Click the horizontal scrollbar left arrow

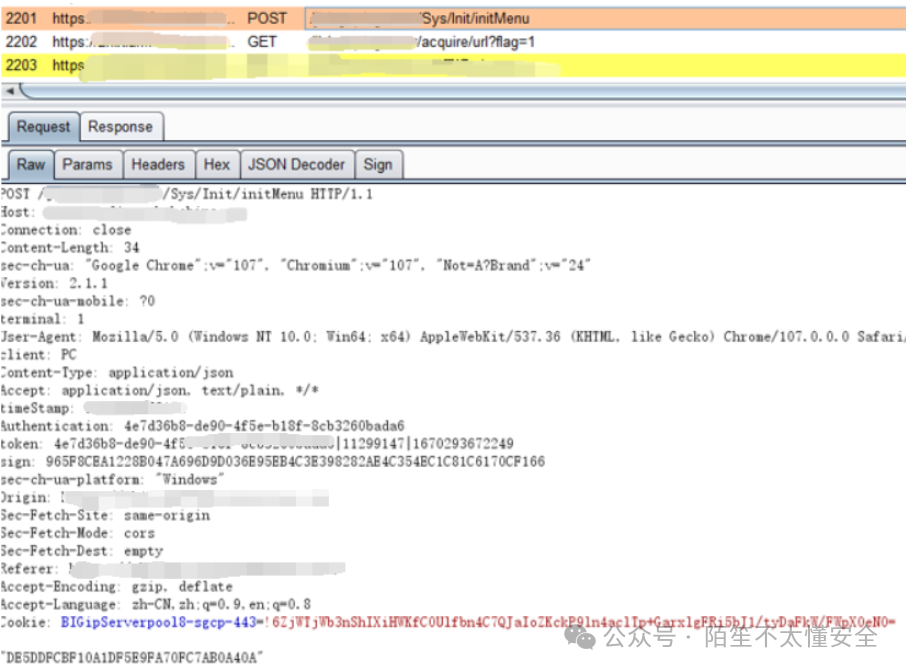point(10,91)
